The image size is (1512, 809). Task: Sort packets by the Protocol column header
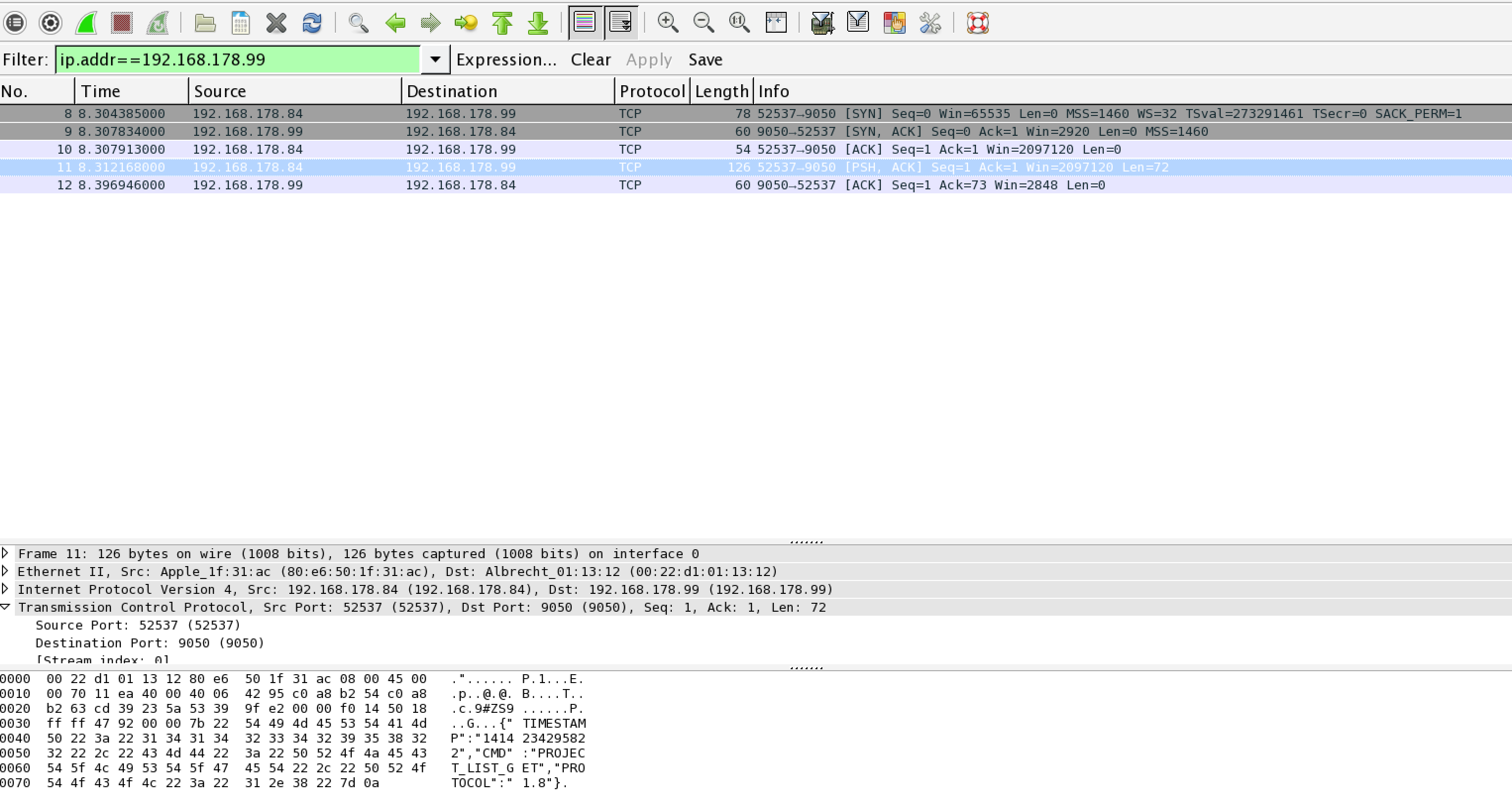[651, 91]
